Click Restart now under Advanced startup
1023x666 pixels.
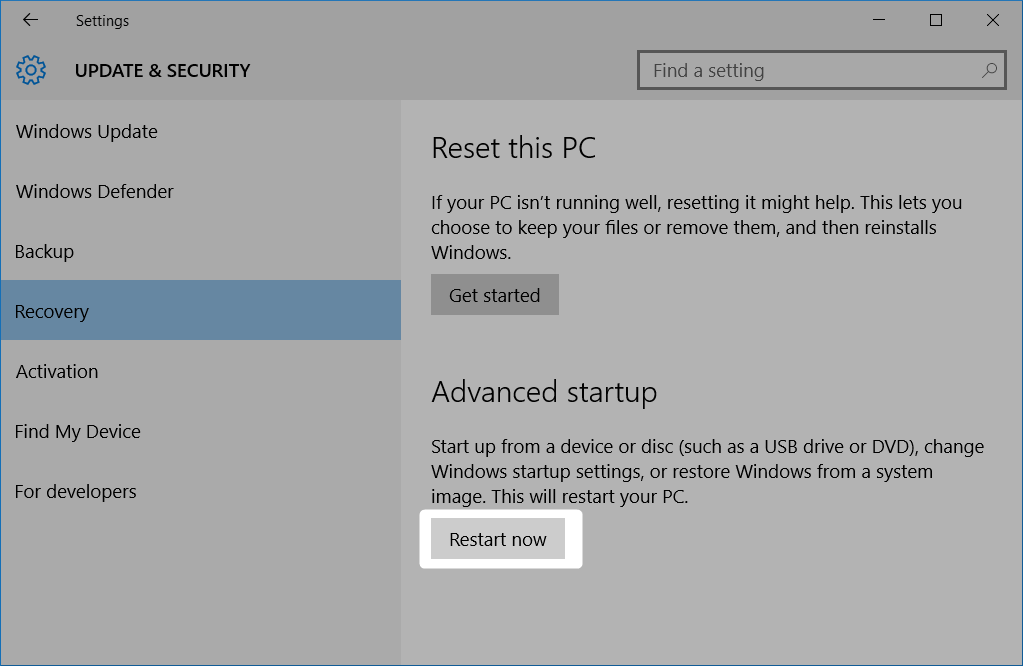click(498, 539)
